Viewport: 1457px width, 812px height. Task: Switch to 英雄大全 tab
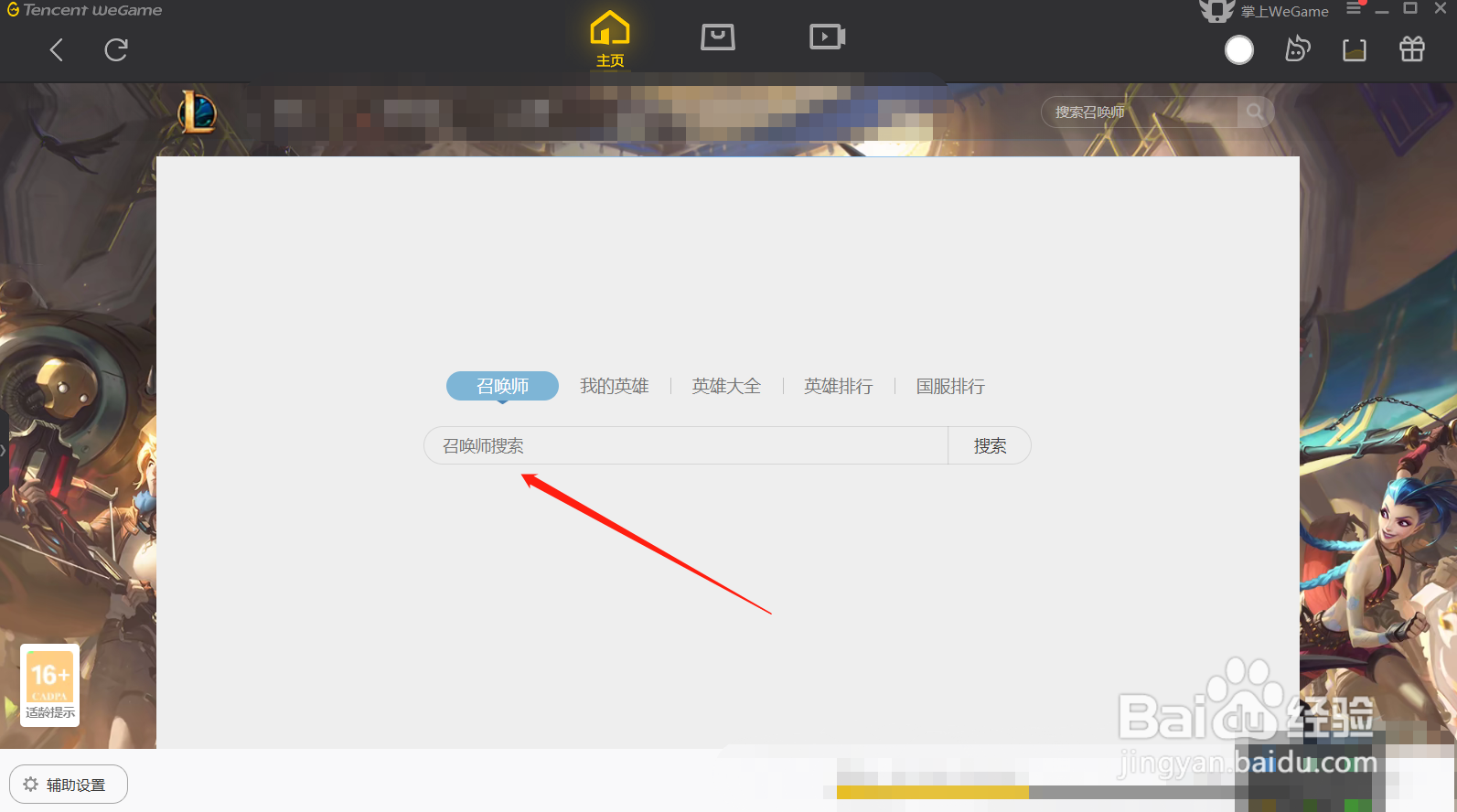[x=726, y=386]
